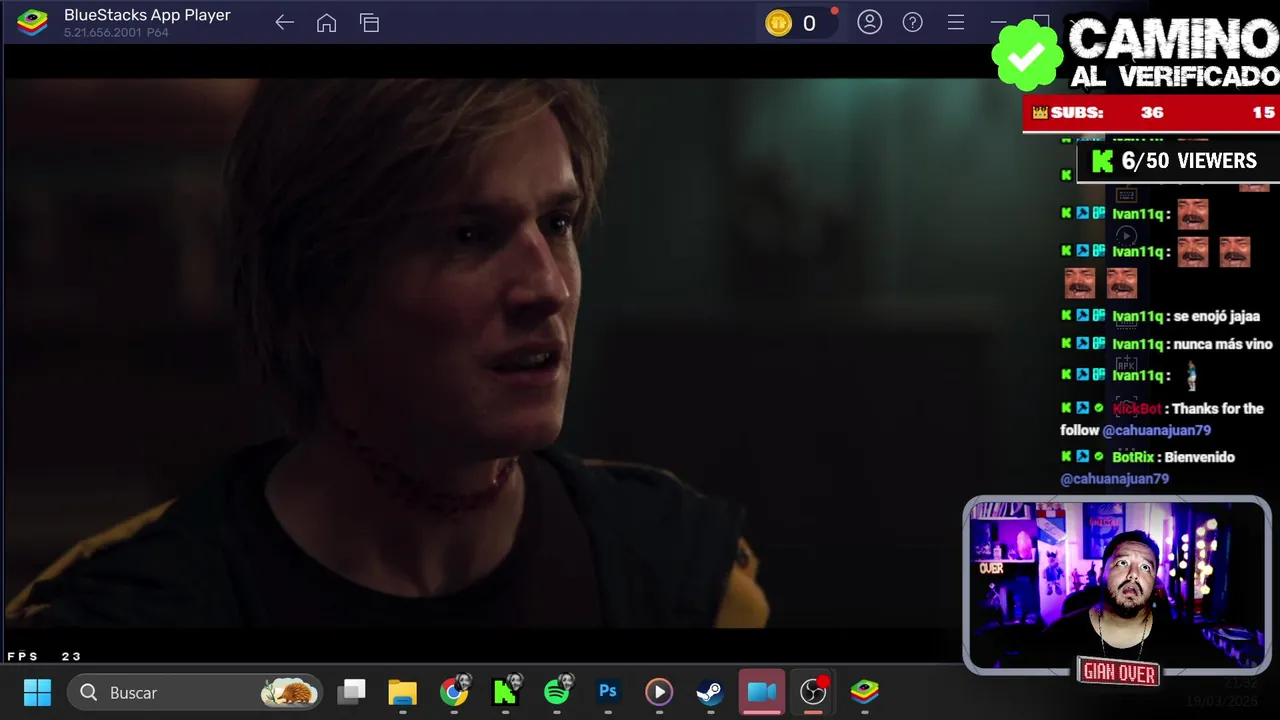The width and height of the screenshot is (1280, 720).
Task: Open Steam from taskbar
Action: tap(710, 691)
